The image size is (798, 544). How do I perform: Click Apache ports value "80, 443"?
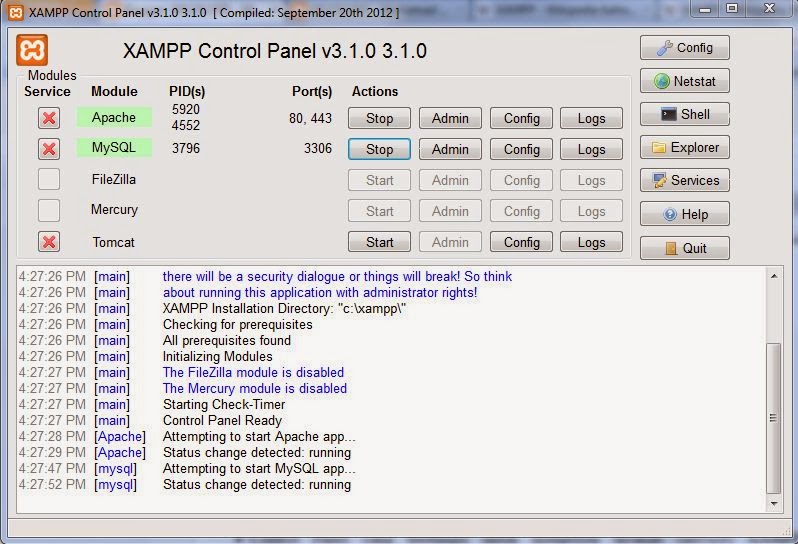pos(310,119)
